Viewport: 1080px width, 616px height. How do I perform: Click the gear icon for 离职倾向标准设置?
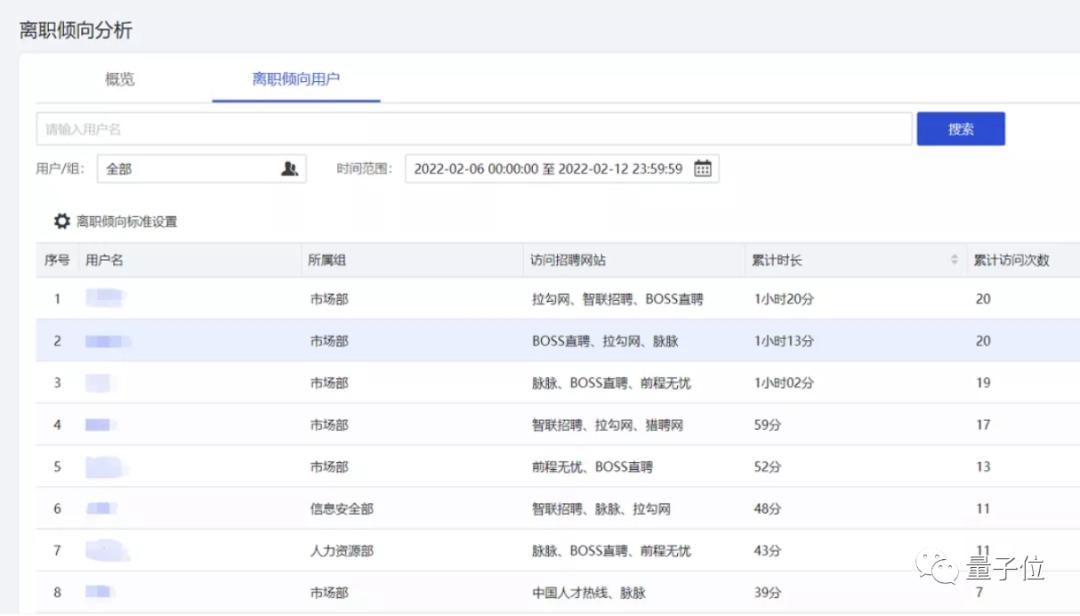tap(62, 221)
